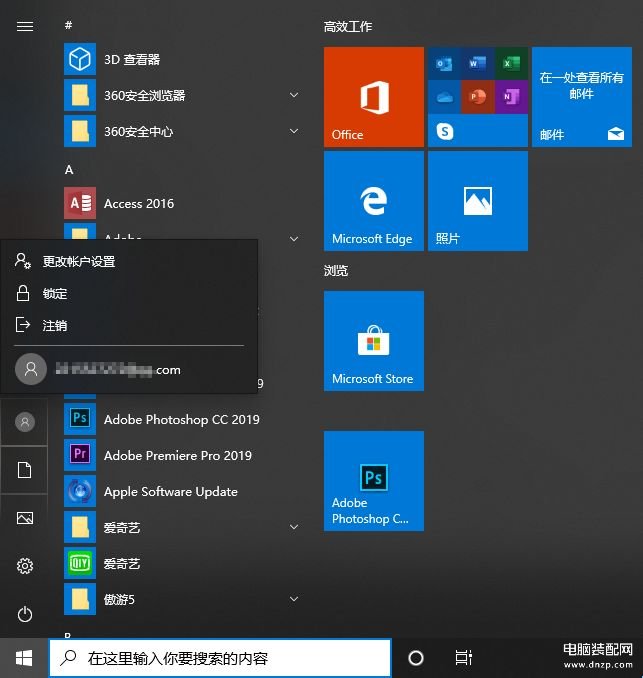Open the 3D 查看器 app icon
The height and width of the screenshot is (678, 643).
pyautogui.click(x=79, y=60)
